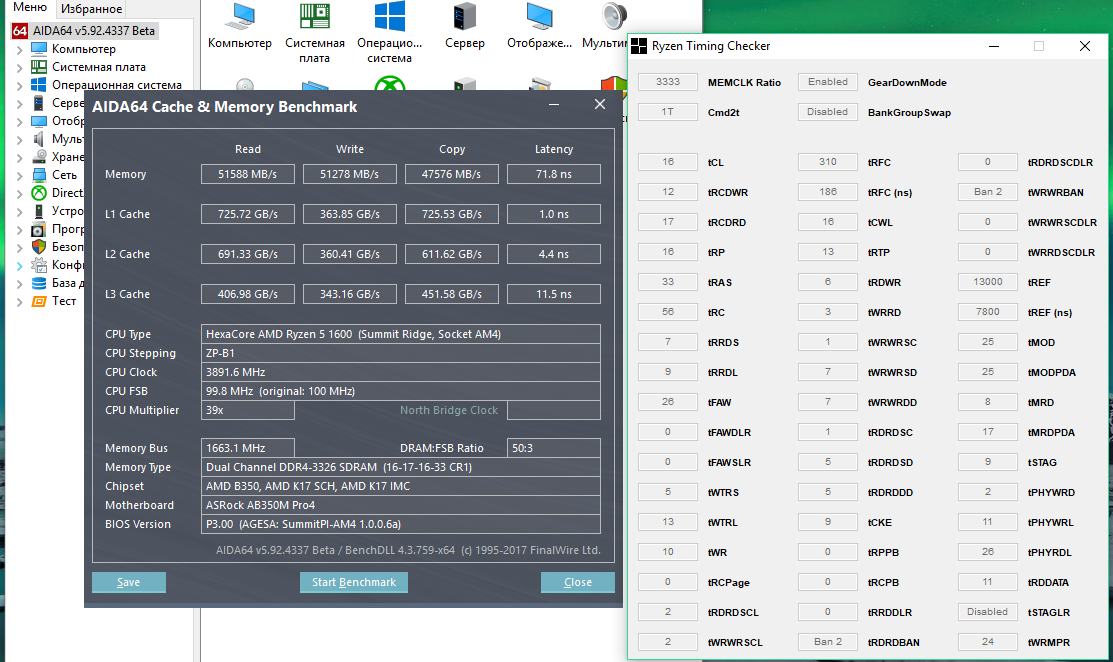
Task: Click the tSTAGLR Disabled field
Action: click(x=988, y=612)
